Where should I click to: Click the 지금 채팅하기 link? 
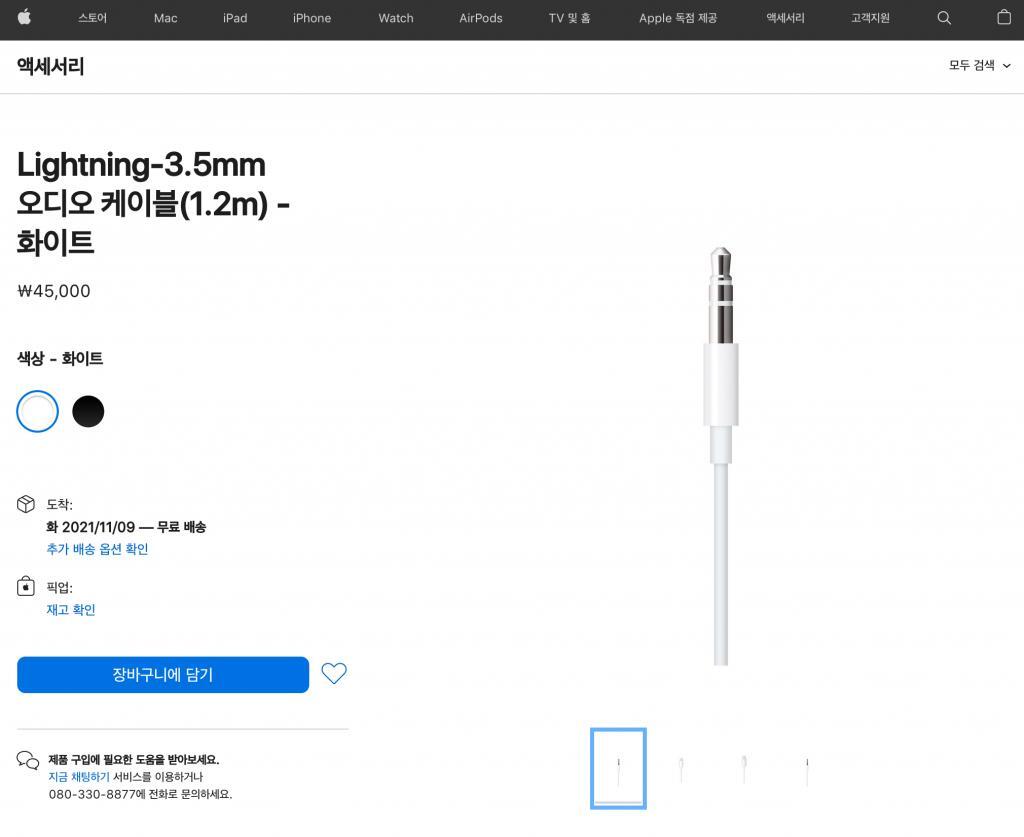[x=79, y=777]
